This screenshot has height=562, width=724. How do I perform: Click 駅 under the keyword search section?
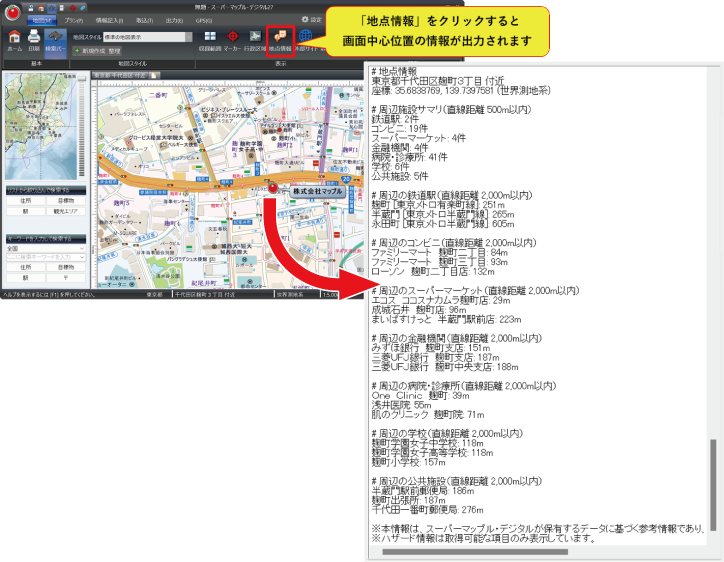[25, 278]
